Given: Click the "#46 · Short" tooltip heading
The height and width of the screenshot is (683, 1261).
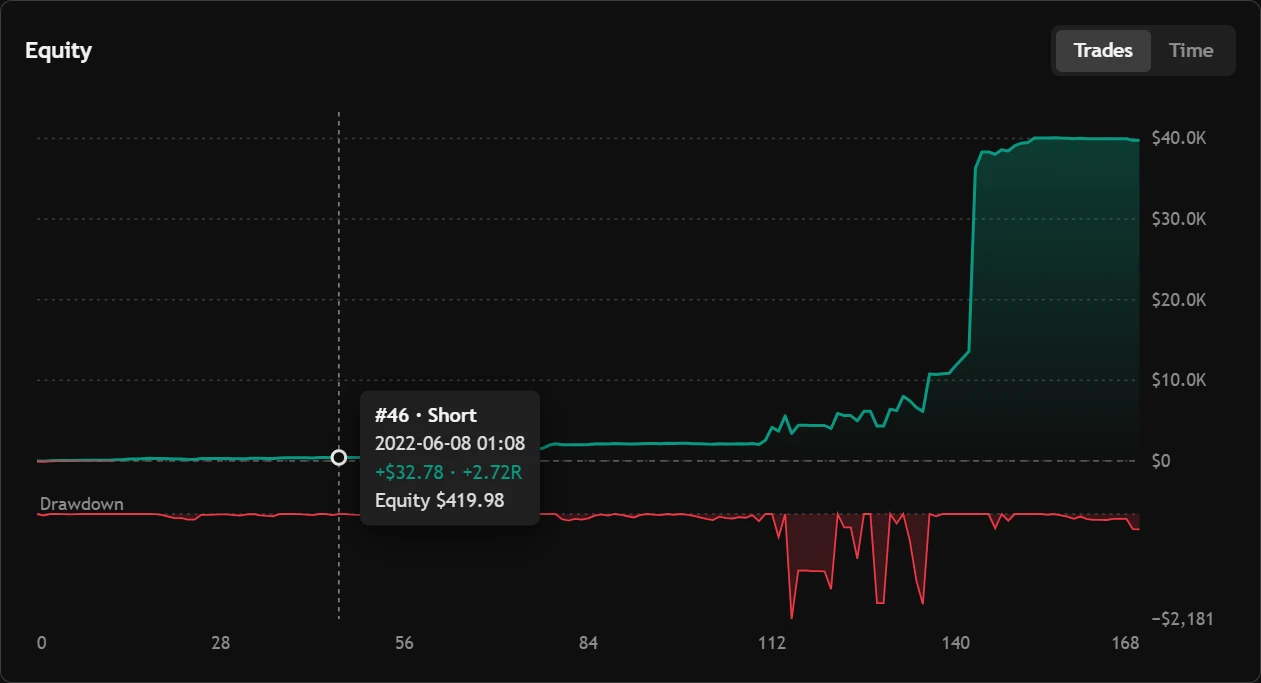Looking at the screenshot, I should coord(426,415).
